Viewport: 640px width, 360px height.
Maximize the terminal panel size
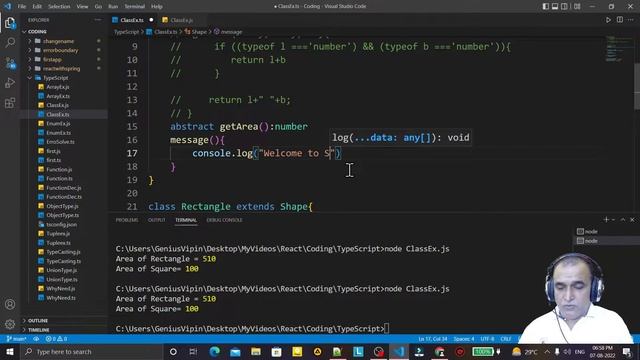[623, 220]
